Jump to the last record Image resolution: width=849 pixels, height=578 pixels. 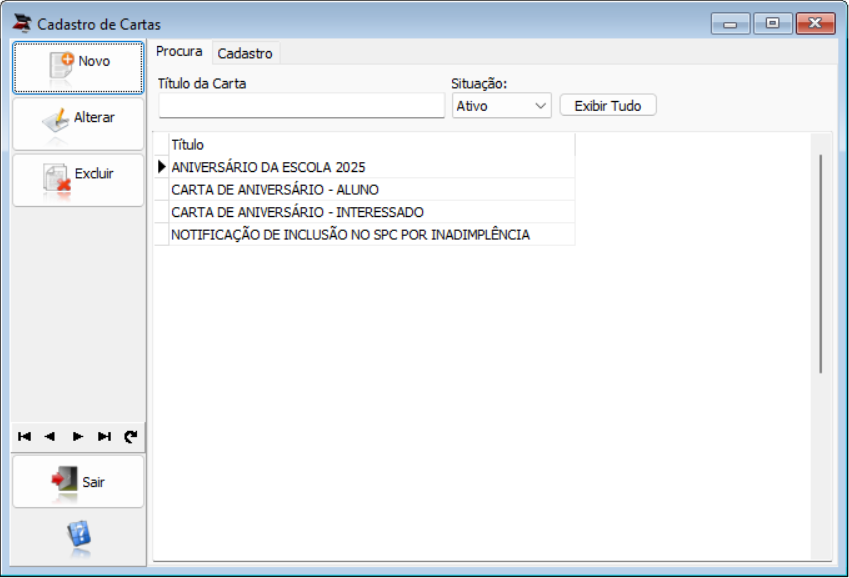point(104,437)
